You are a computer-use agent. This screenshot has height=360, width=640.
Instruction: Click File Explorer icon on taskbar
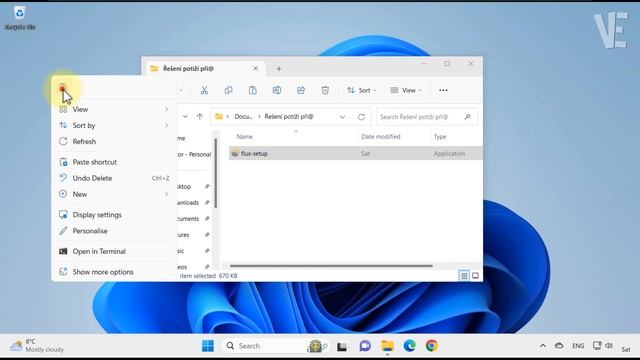coord(387,346)
